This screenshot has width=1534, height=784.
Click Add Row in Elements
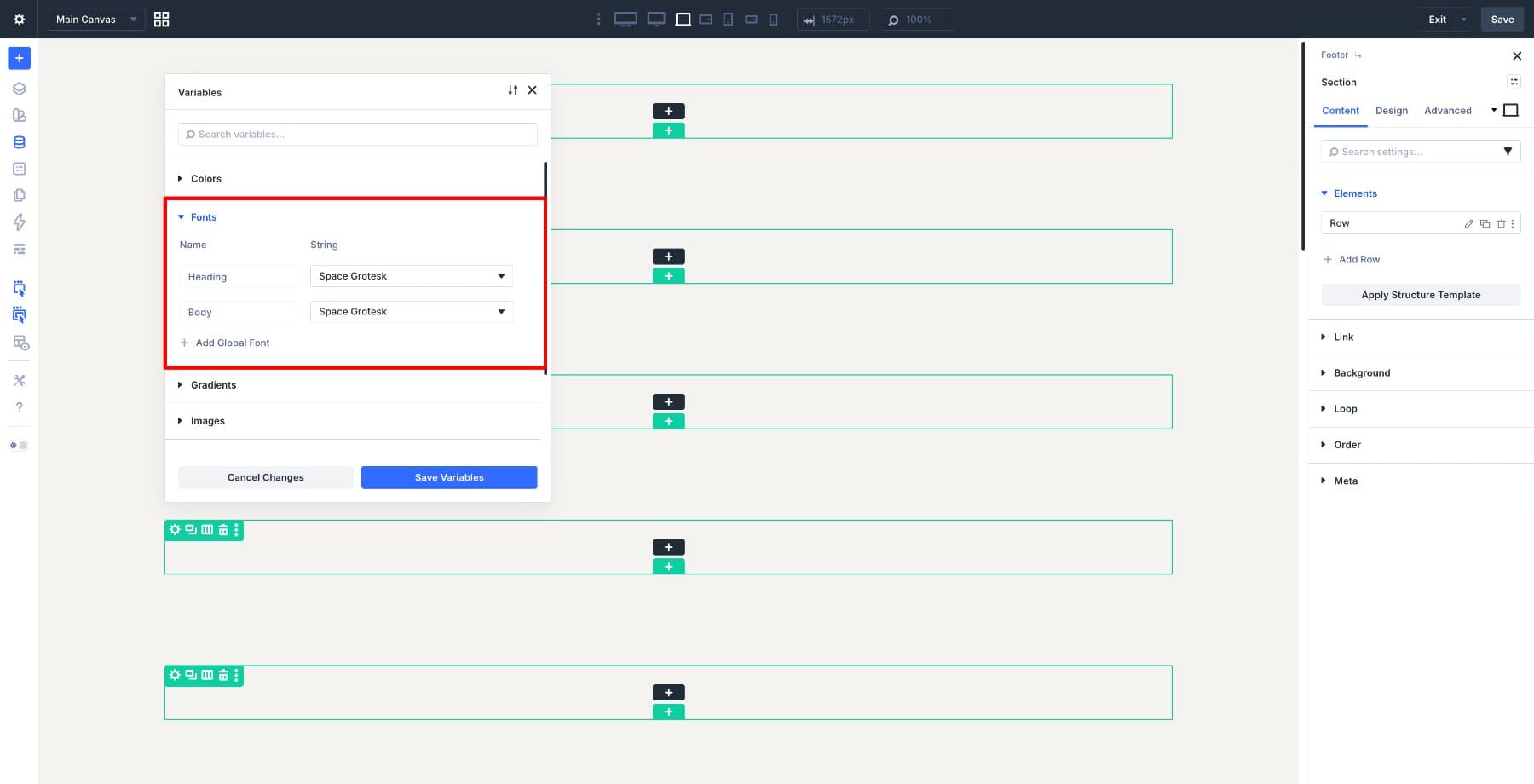[x=1352, y=259]
